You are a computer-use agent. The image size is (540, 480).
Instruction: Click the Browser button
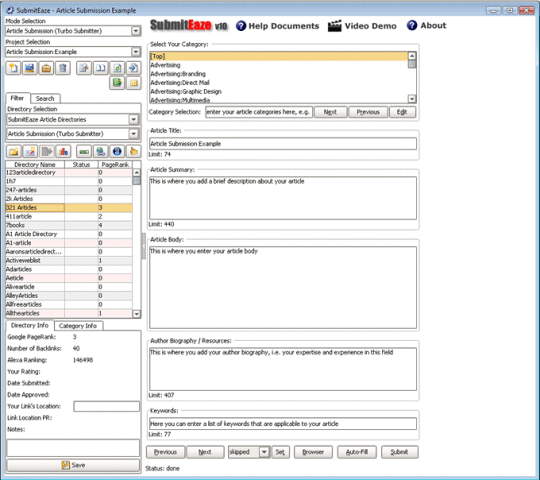click(x=313, y=452)
